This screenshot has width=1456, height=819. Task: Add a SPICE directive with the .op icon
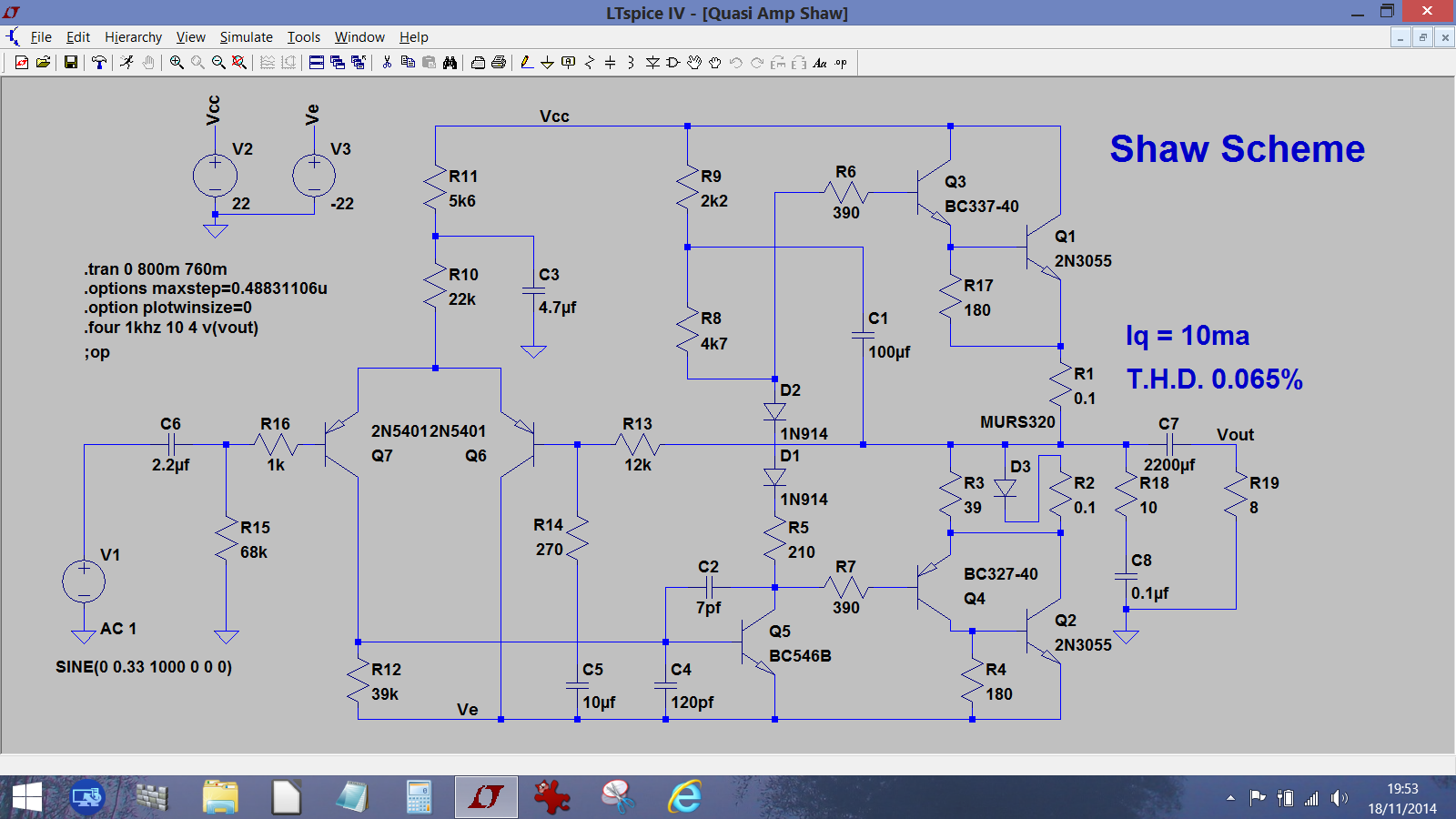(841, 63)
